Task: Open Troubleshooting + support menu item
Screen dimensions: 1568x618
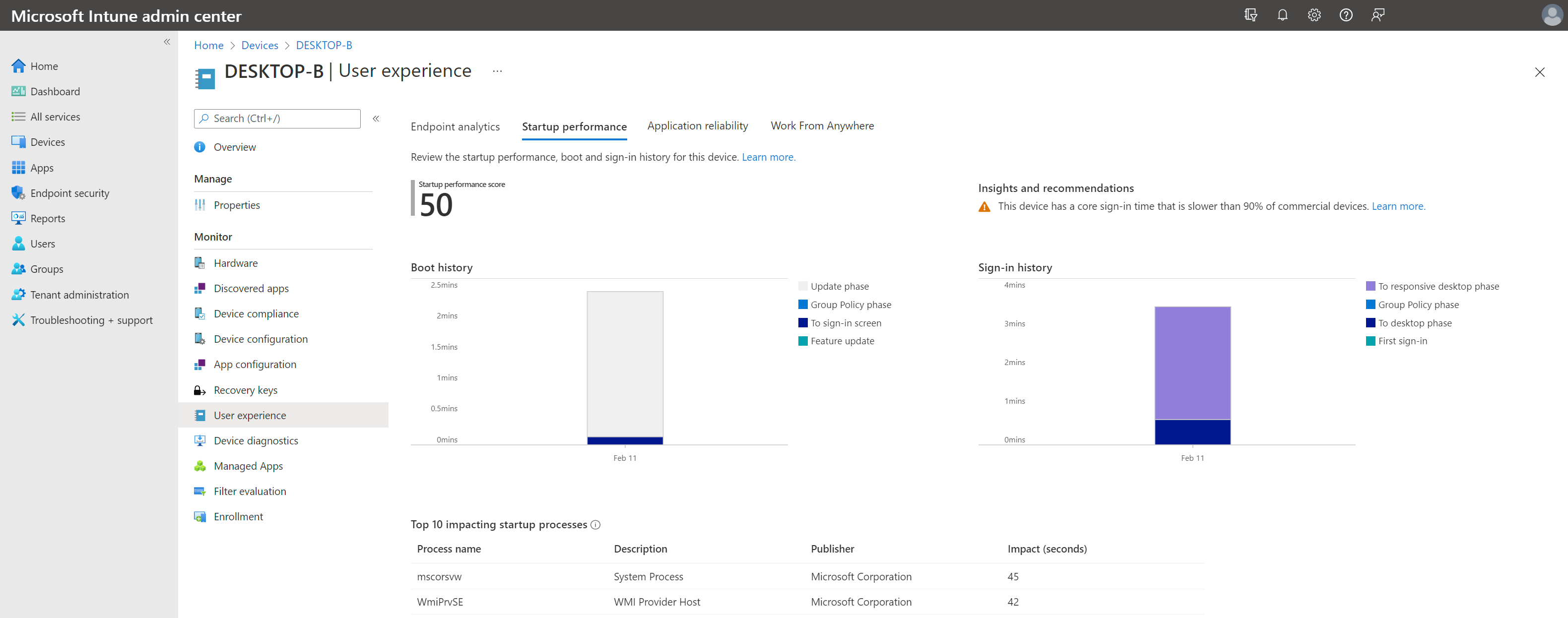Action: 91,320
